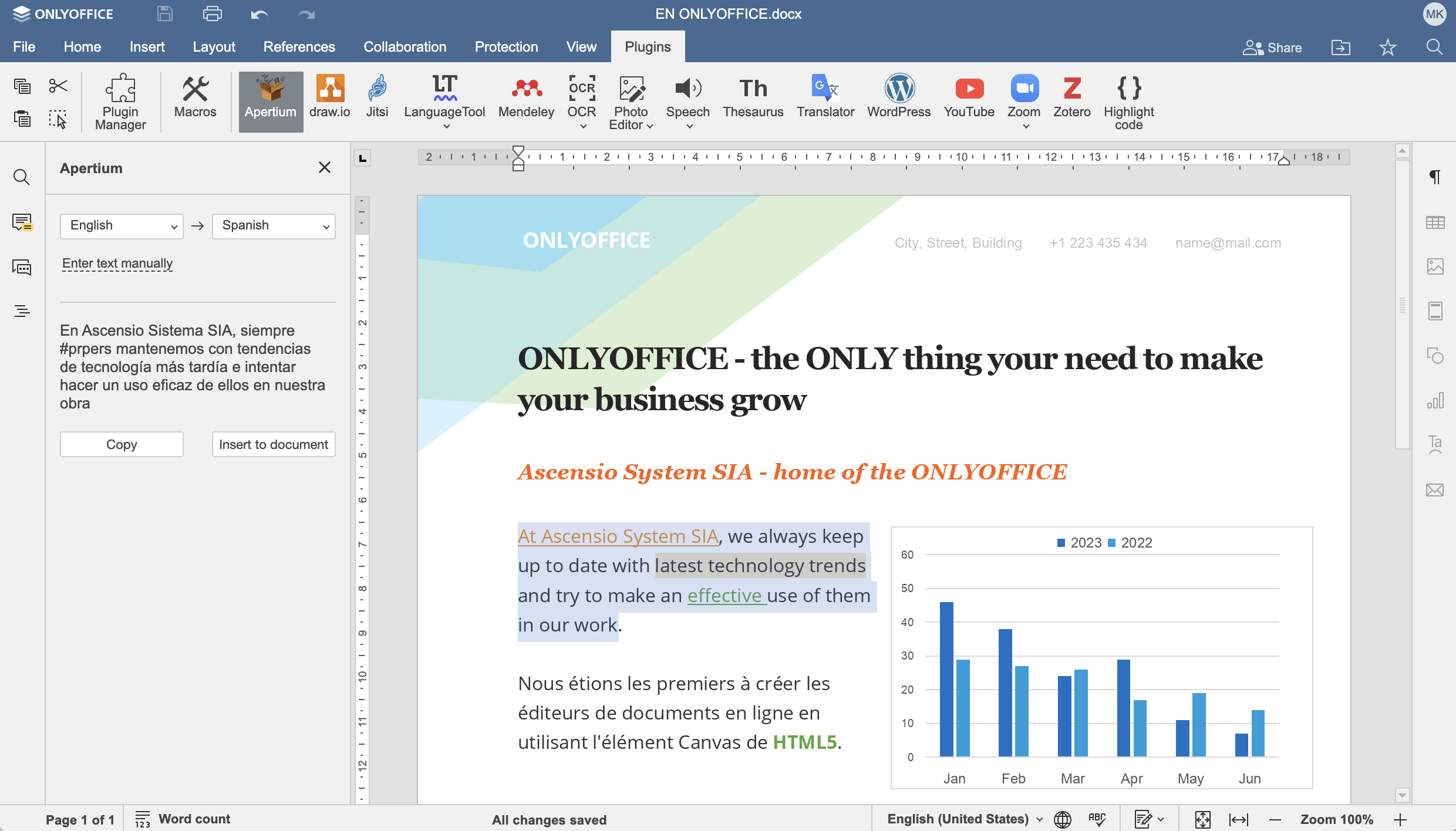Toggle nonprinting characters paragraph mark
The width and height of the screenshot is (1456, 831).
(x=1435, y=177)
